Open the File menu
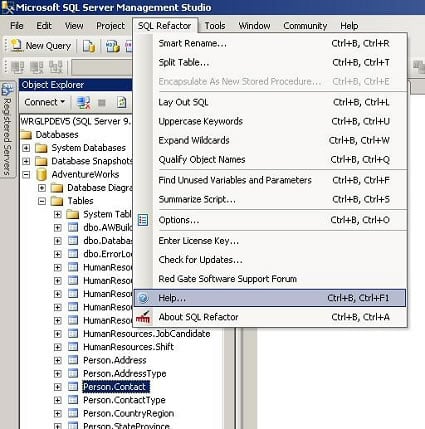Screen dimensions: 425x429 coord(17,26)
